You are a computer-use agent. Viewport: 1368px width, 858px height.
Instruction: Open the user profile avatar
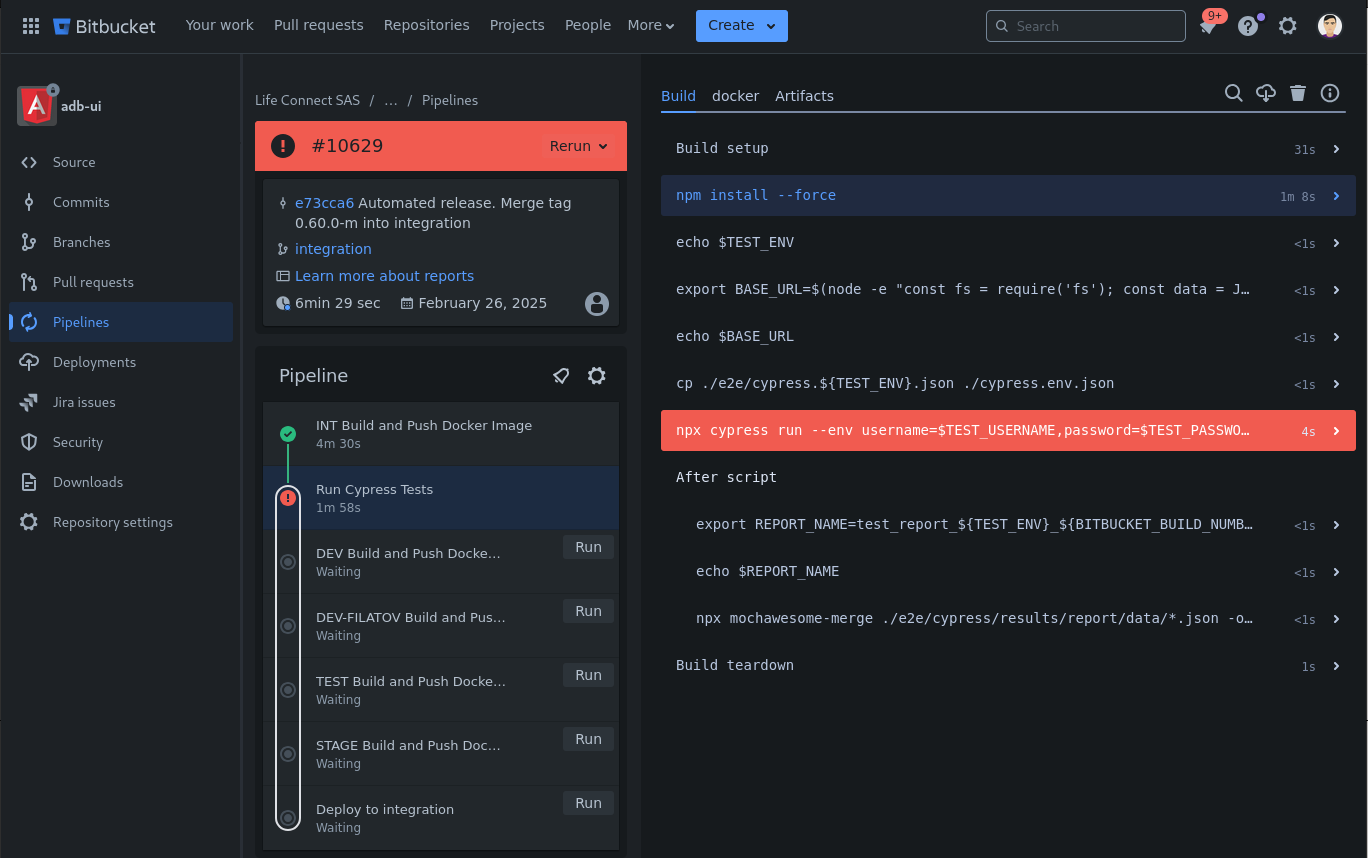click(x=1330, y=26)
